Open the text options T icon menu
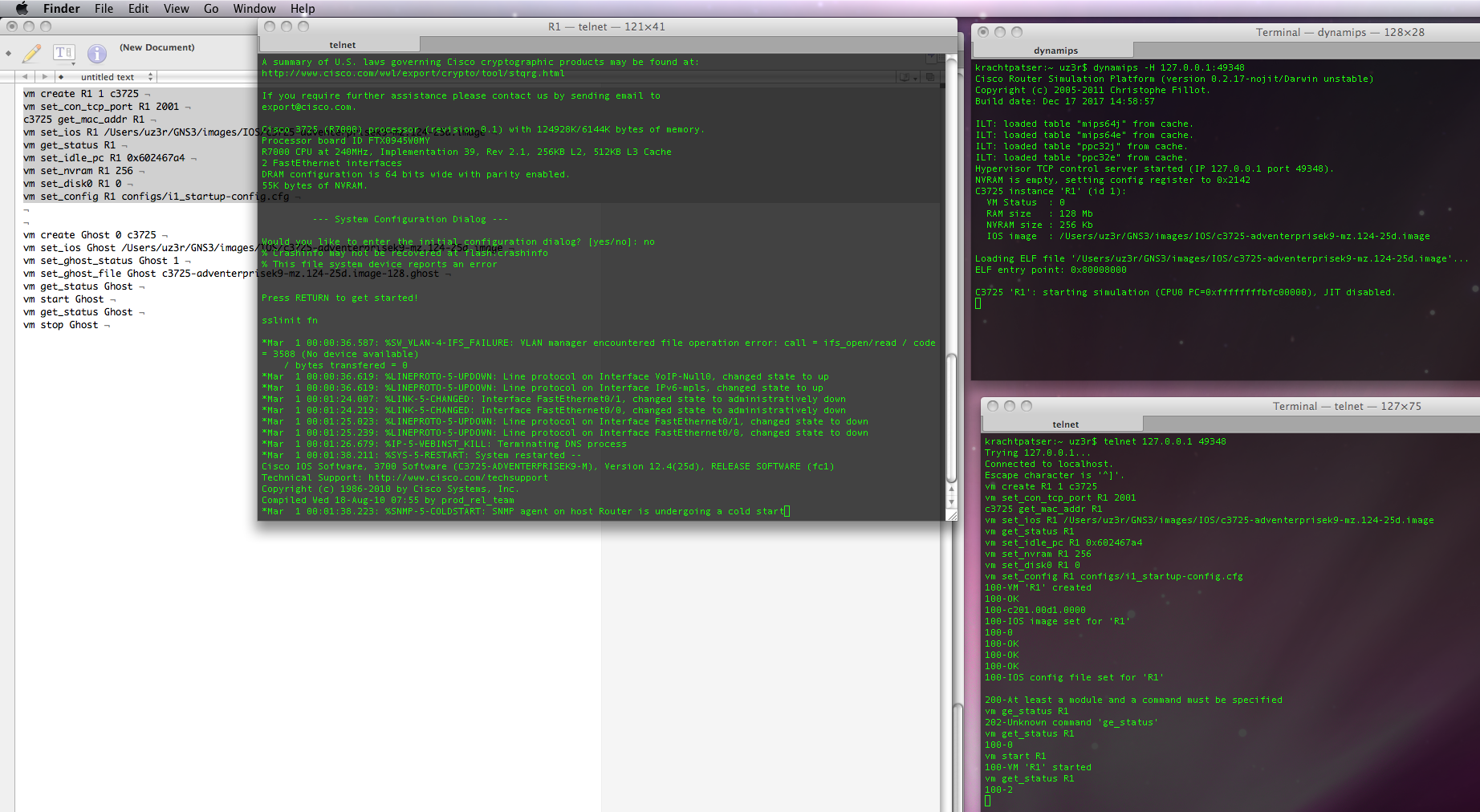This screenshot has height=812, width=1480. 64,53
